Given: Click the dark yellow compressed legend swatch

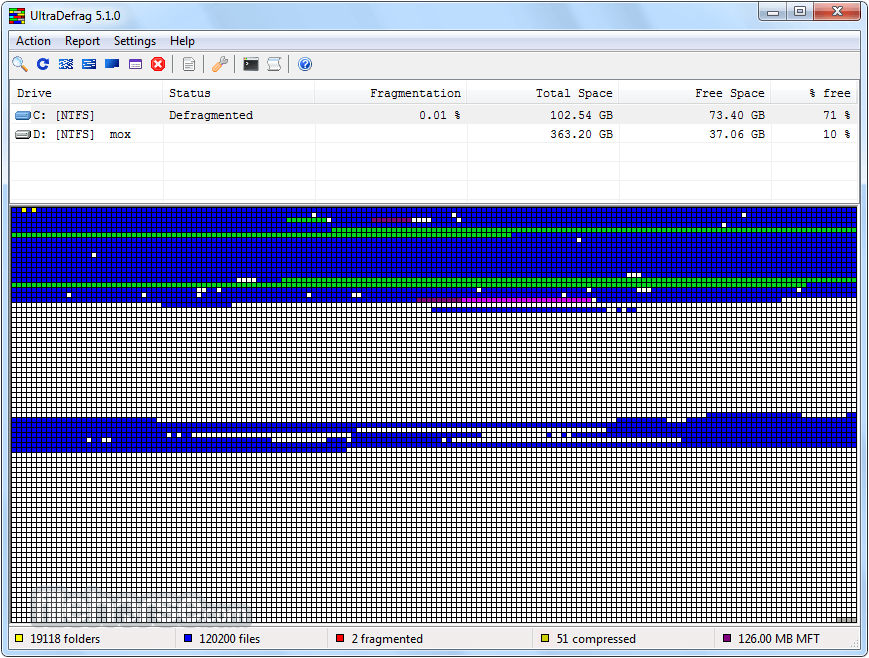Looking at the screenshot, I should tap(545, 639).
